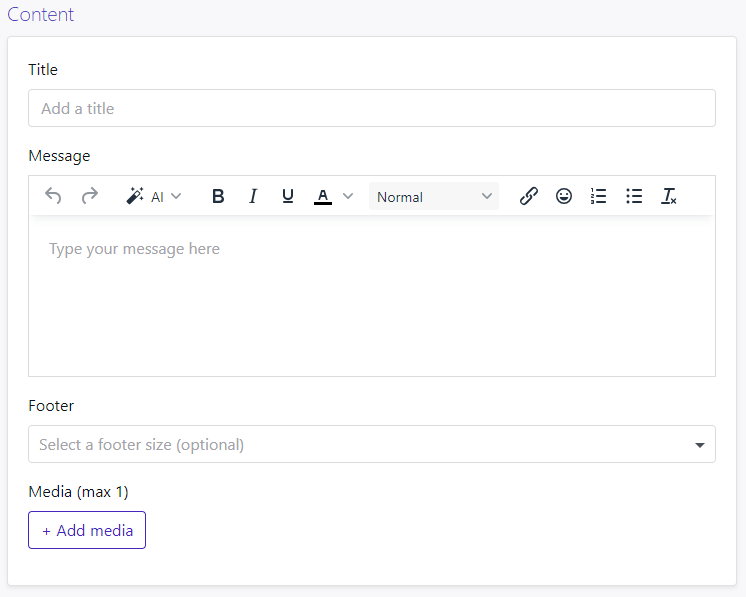Viewport: 746px width, 597px height.
Task: Click the '+ Add media' button
Action: [x=87, y=530]
